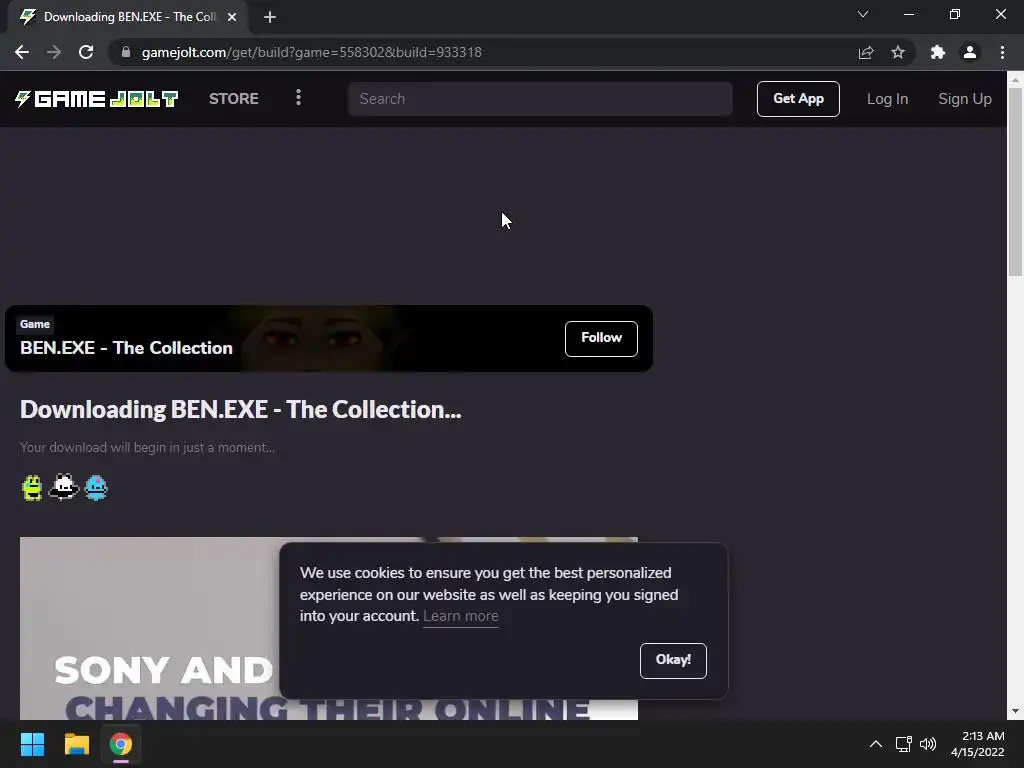Click the gamejolt.com address bar URL
Screen dimensions: 1024x768
tap(312, 52)
